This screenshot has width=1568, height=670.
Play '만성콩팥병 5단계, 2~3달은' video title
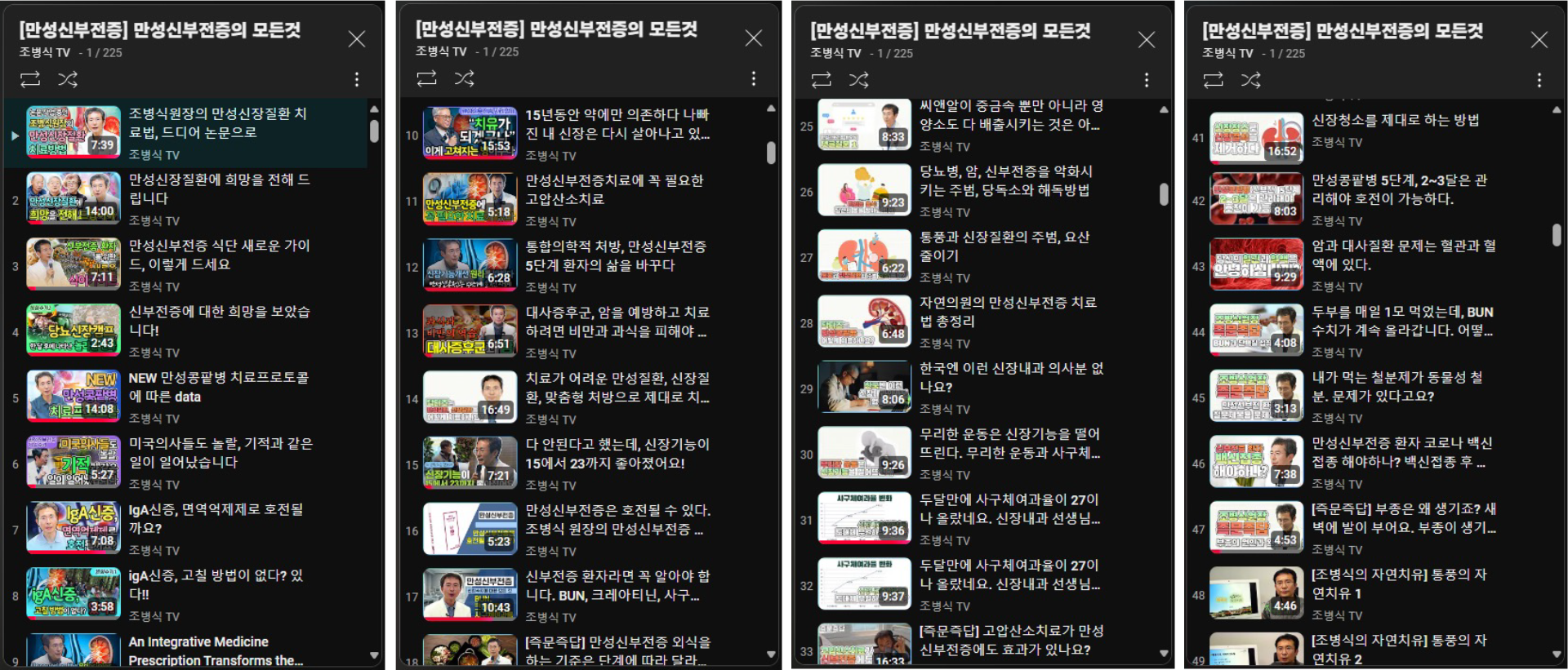pyautogui.click(x=1400, y=189)
